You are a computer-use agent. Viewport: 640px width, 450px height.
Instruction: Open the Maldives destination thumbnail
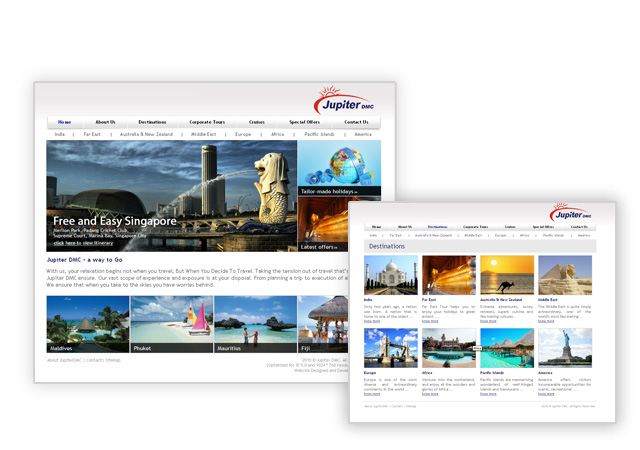click(88, 324)
